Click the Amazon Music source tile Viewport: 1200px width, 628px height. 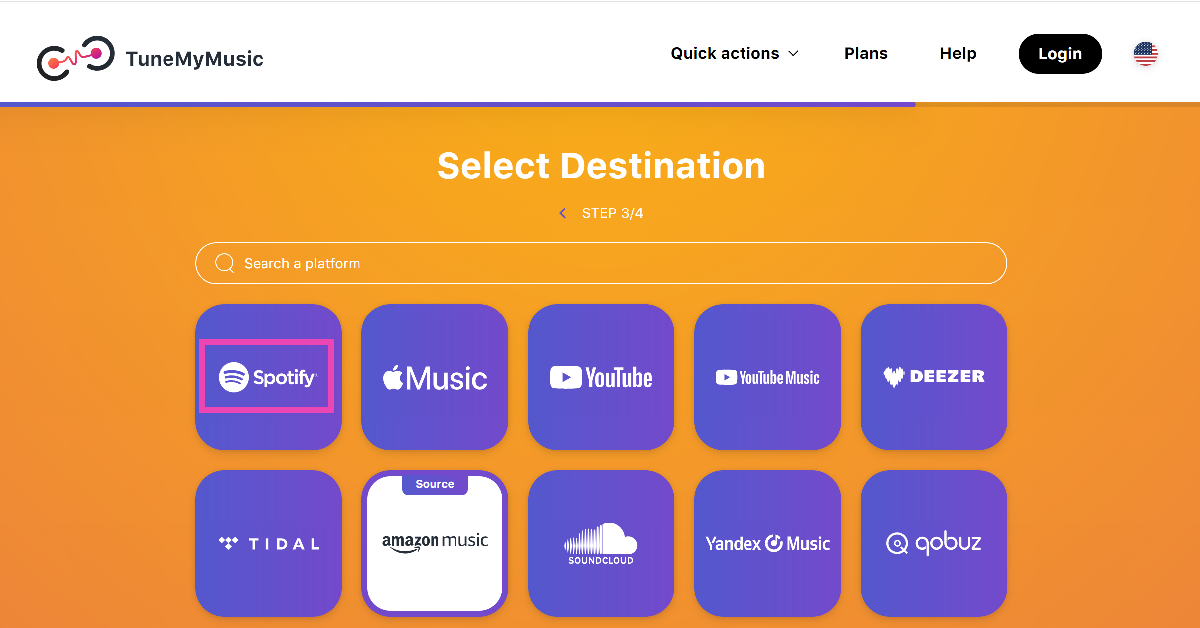click(x=434, y=543)
